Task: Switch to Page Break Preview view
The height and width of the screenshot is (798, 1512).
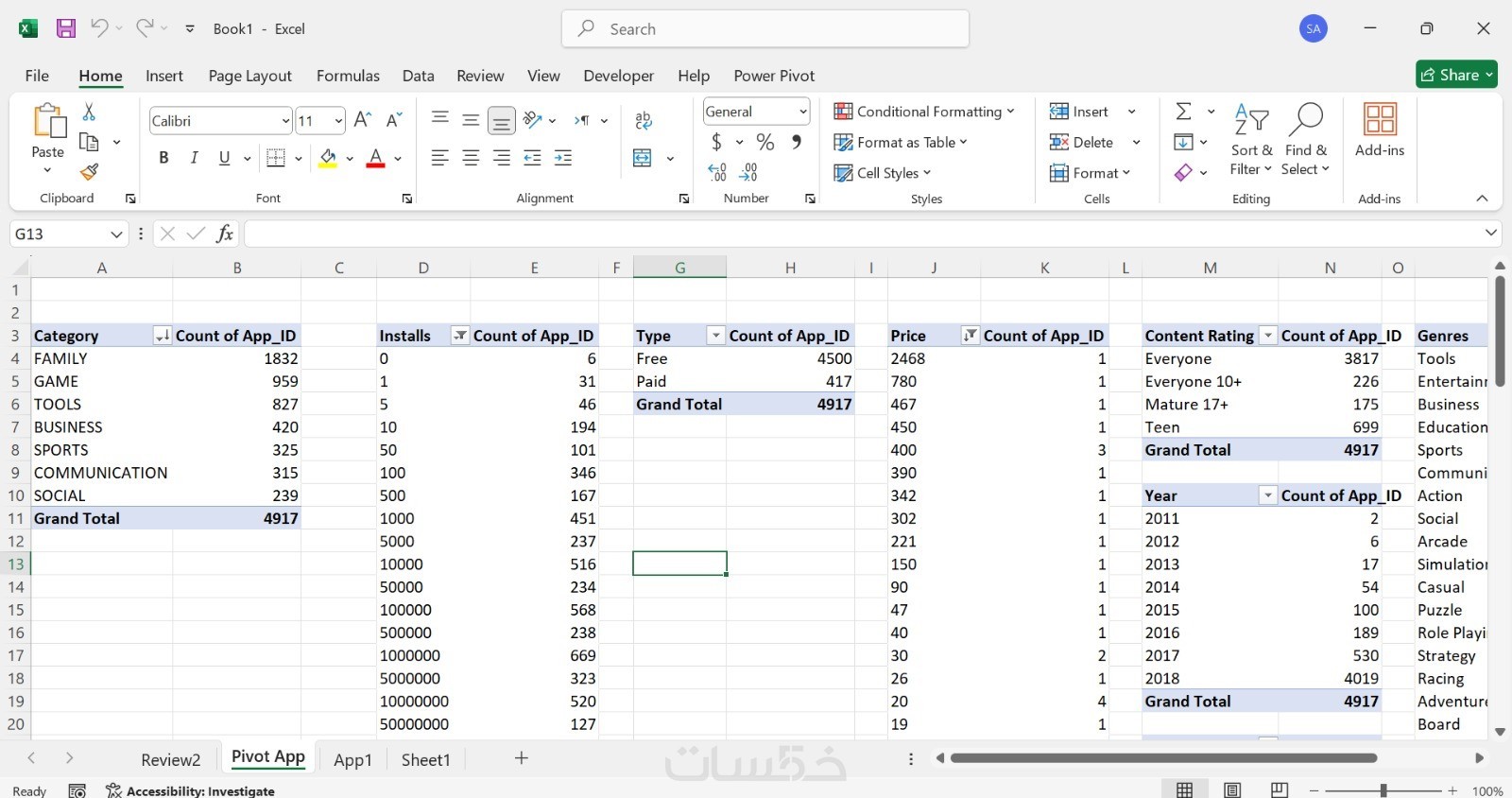Action: (1279, 790)
